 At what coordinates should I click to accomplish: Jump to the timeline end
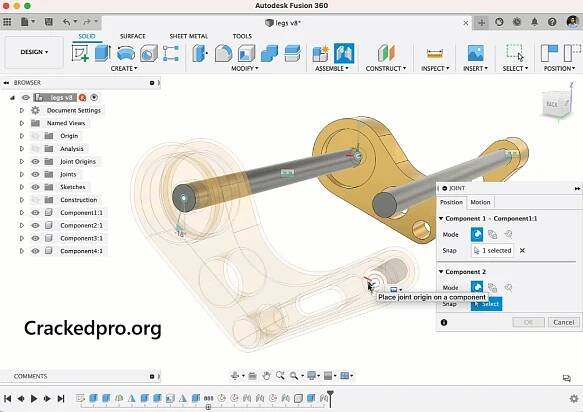point(61,399)
